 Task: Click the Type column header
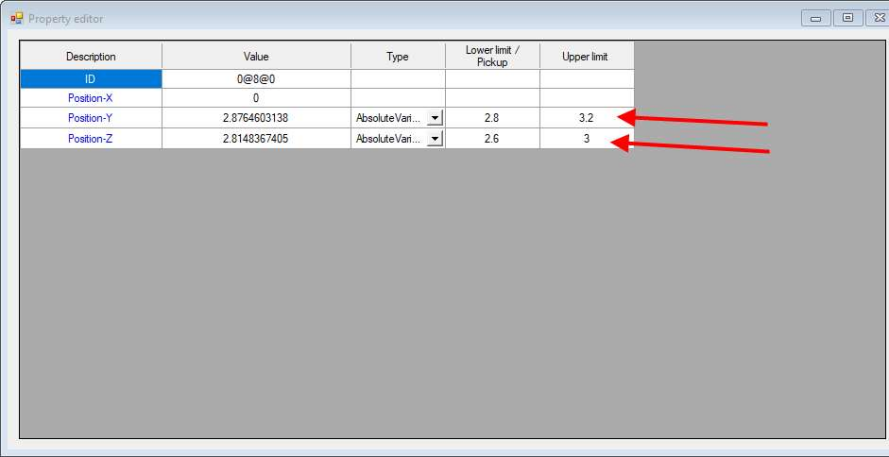(398, 56)
